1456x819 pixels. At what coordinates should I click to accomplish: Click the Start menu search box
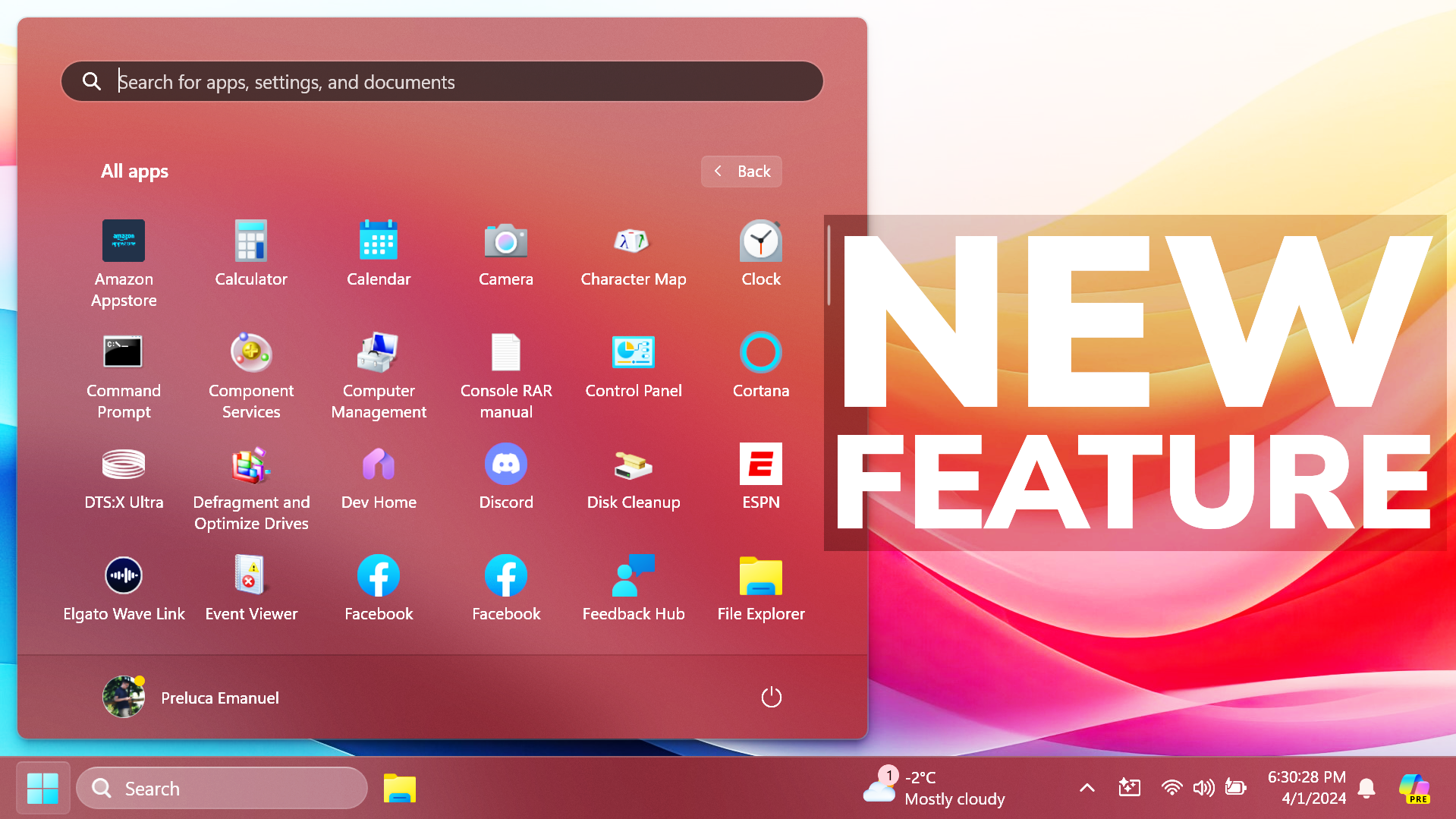pyautogui.click(x=442, y=81)
